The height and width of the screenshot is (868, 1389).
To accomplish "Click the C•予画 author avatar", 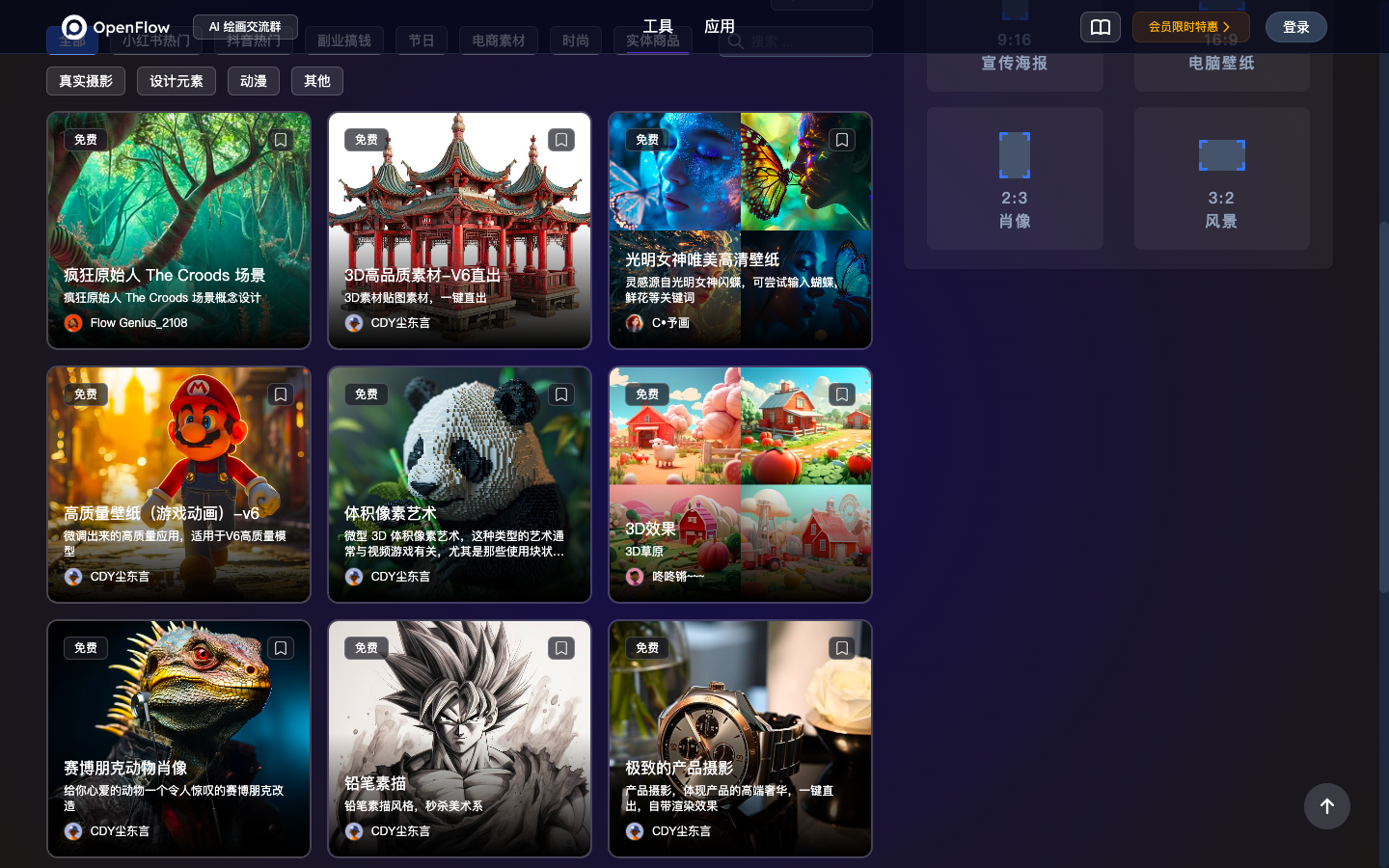I will pos(635,323).
